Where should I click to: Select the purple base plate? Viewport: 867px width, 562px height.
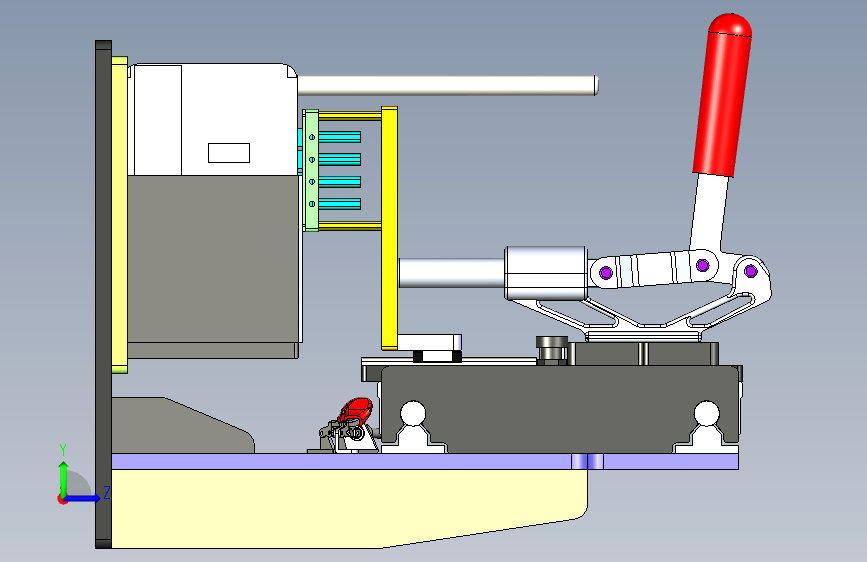pos(425,461)
